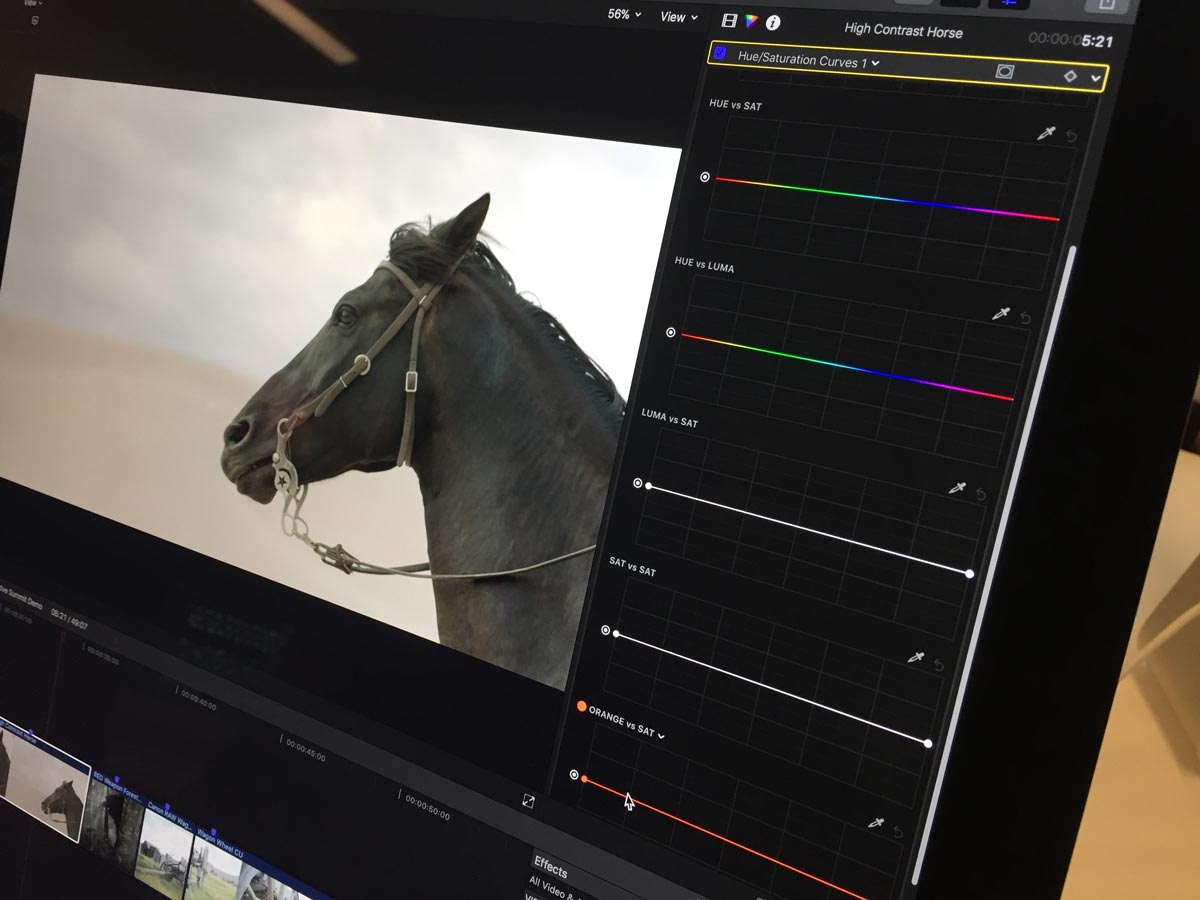Toggle the HUE vs SAT curve radio button
The image size is (1200, 900).
pyautogui.click(x=705, y=177)
